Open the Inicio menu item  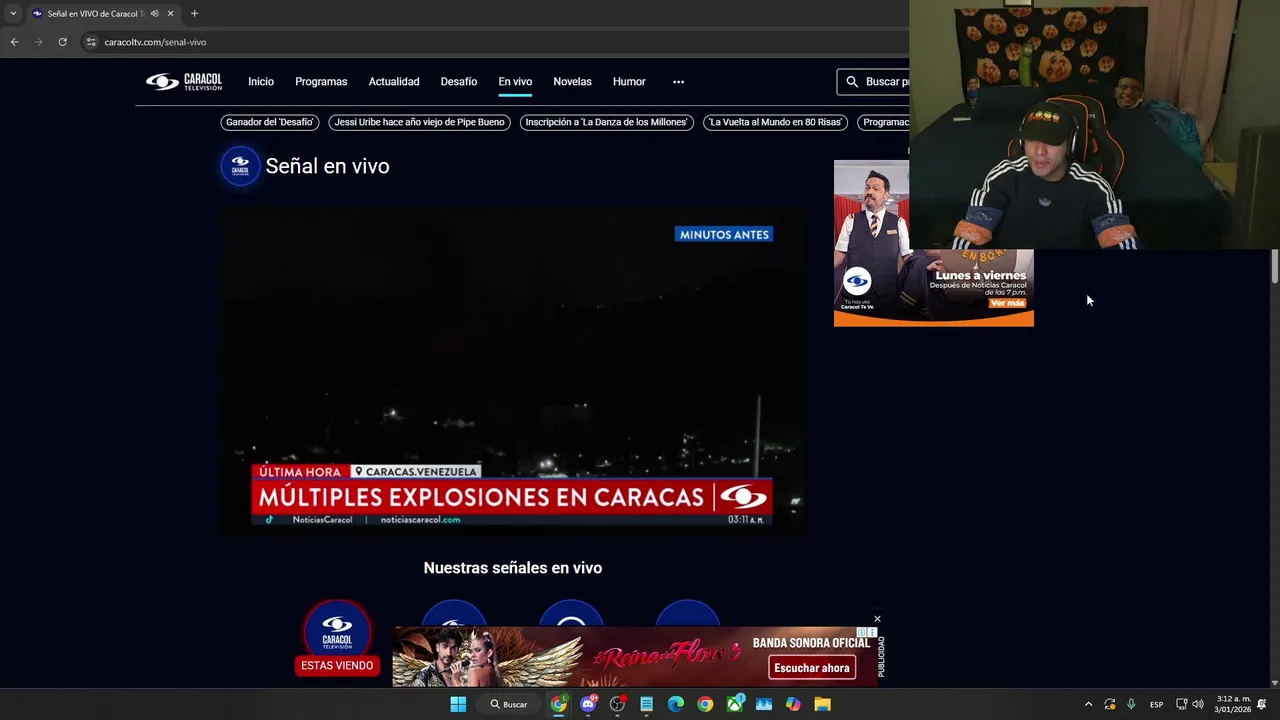coord(261,82)
